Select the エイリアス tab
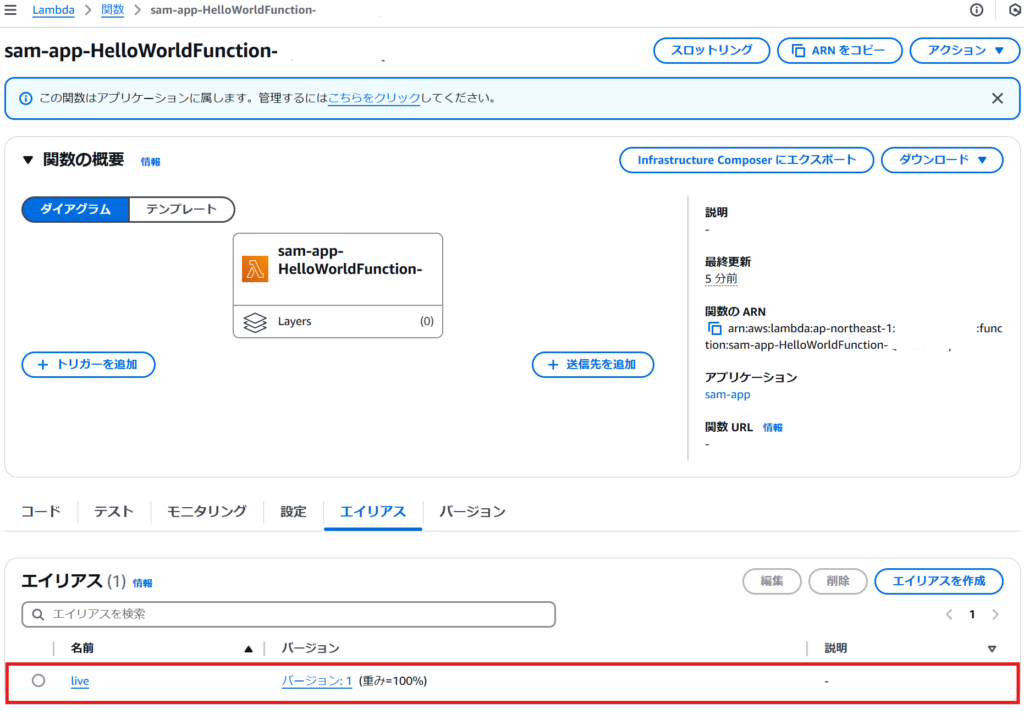 click(x=373, y=511)
